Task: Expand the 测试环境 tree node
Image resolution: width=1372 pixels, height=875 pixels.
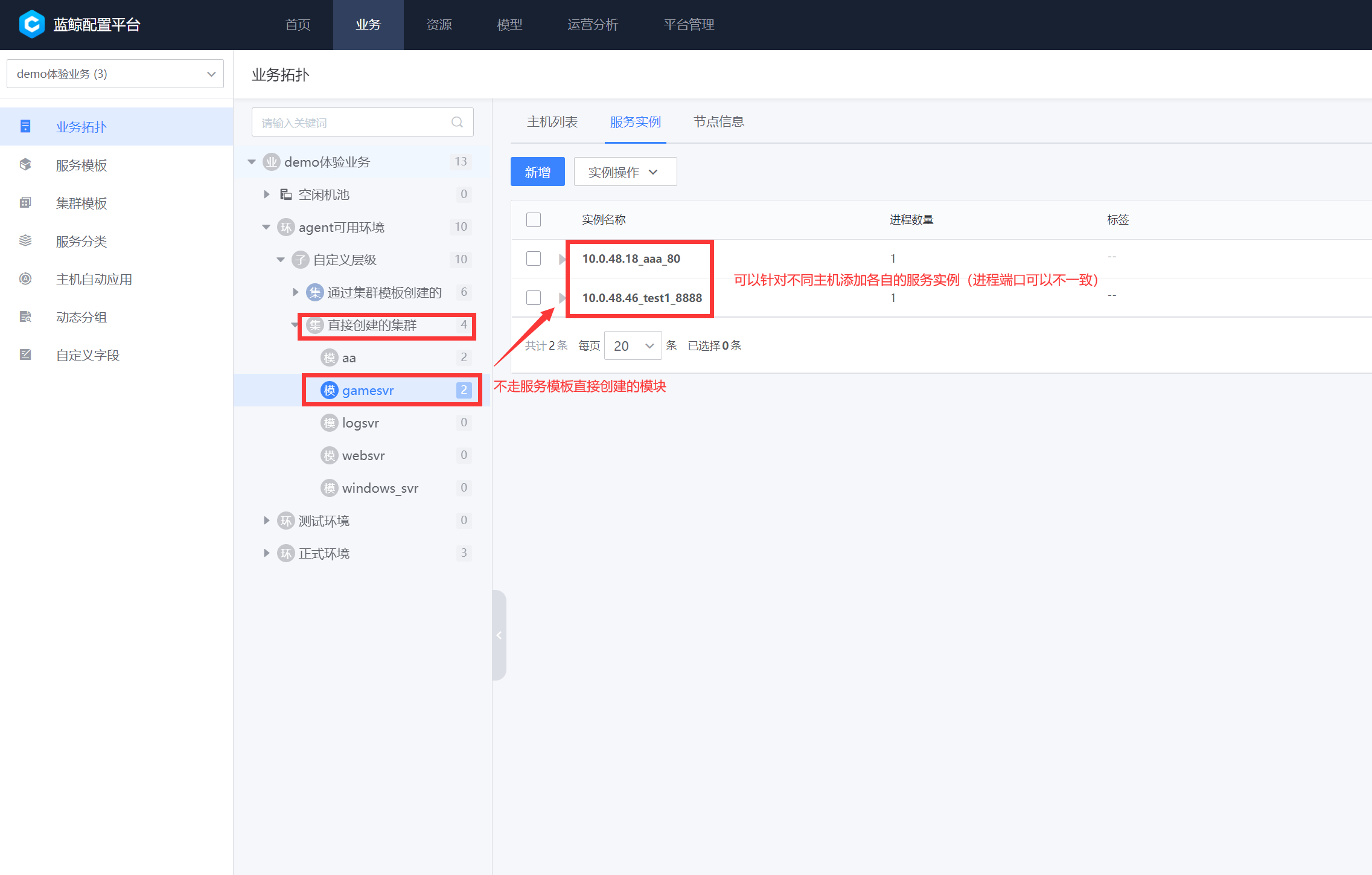Action: tap(266, 521)
